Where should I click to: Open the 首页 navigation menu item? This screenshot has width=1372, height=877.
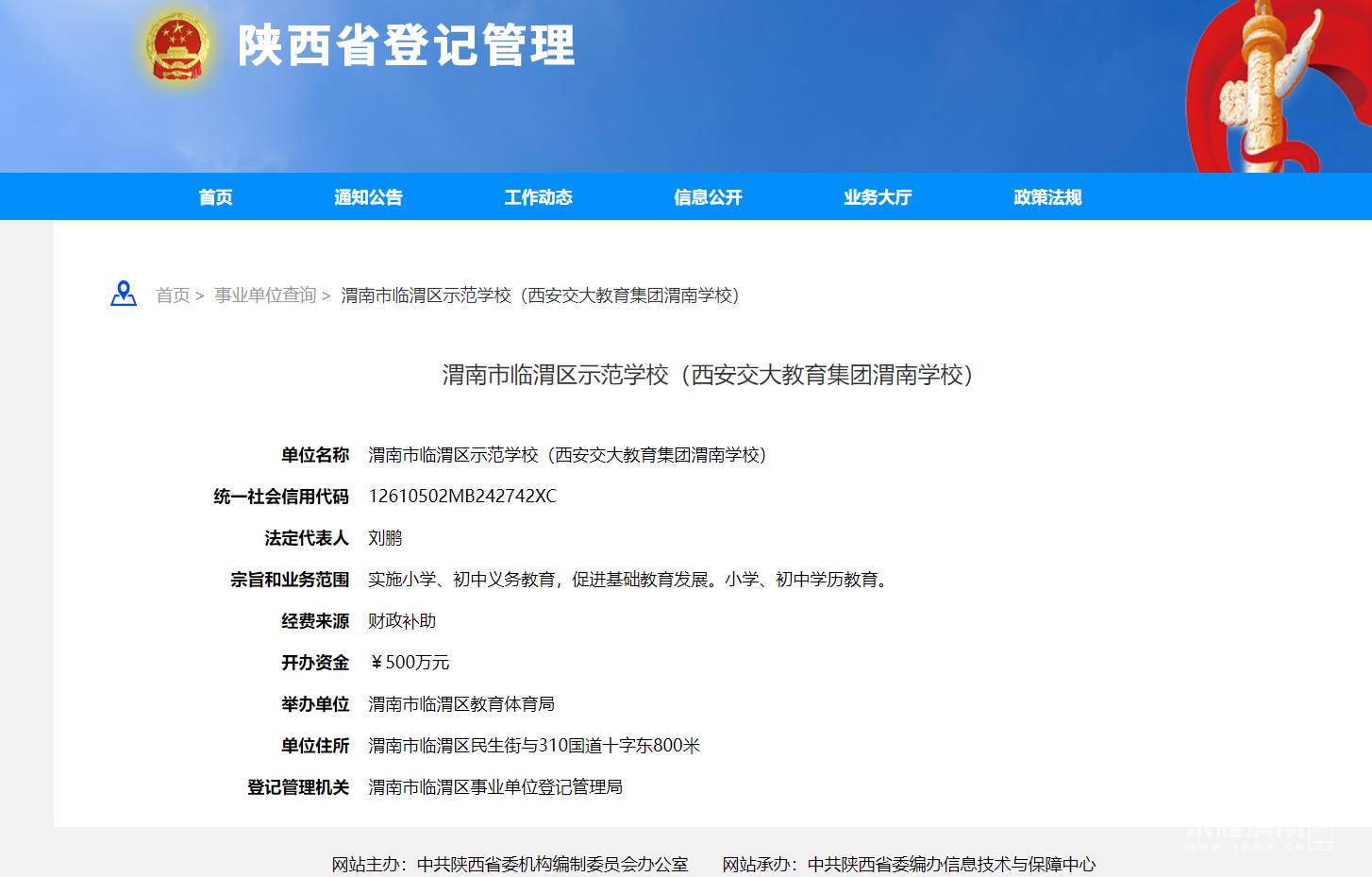(215, 197)
